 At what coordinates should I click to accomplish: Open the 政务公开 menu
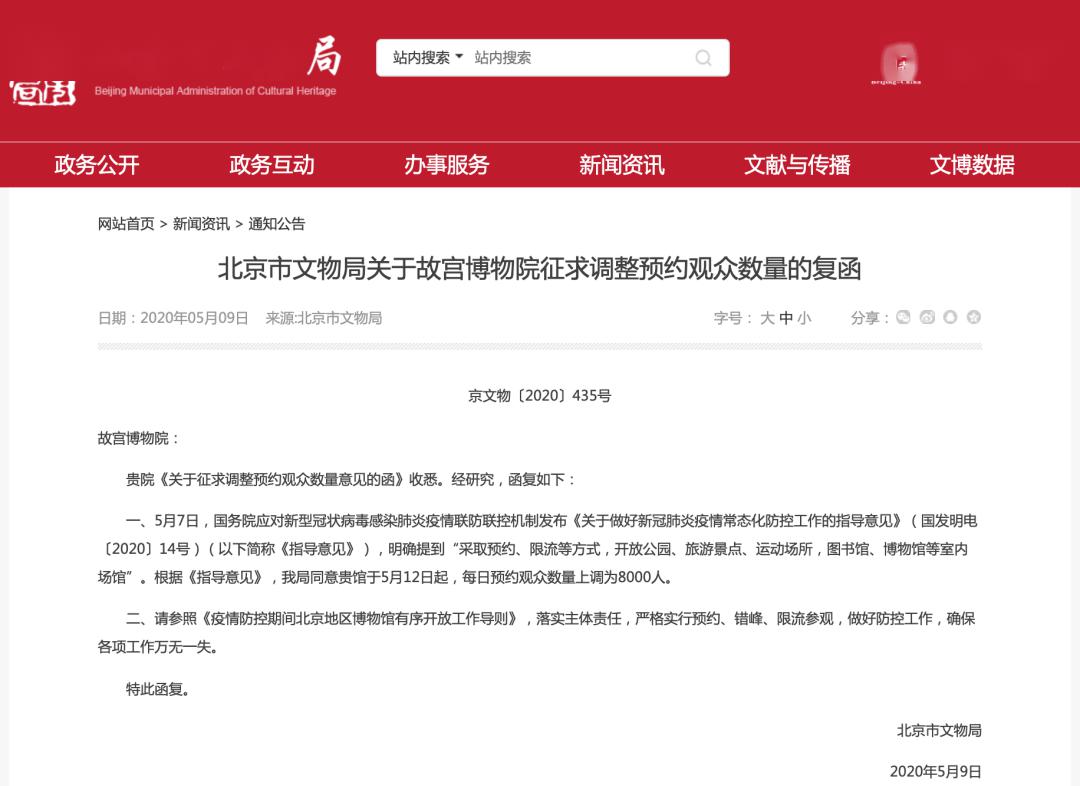[96, 165]
